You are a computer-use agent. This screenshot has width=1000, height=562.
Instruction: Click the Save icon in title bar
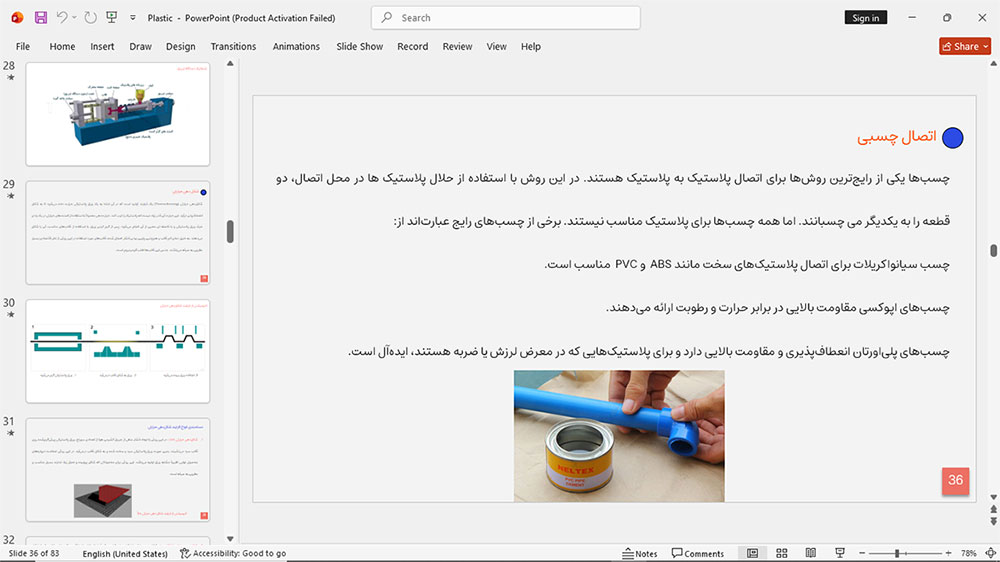tap(41, 18)
